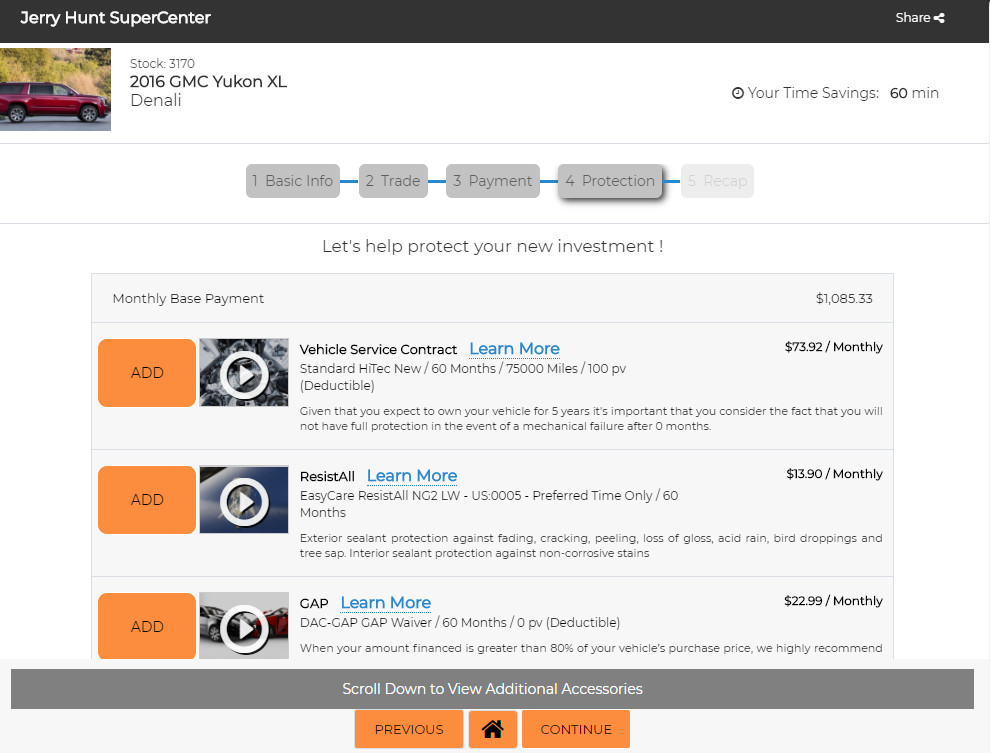This screenshot has width=990, height=753.
Task: Click the home icon button
Action: 492,729
